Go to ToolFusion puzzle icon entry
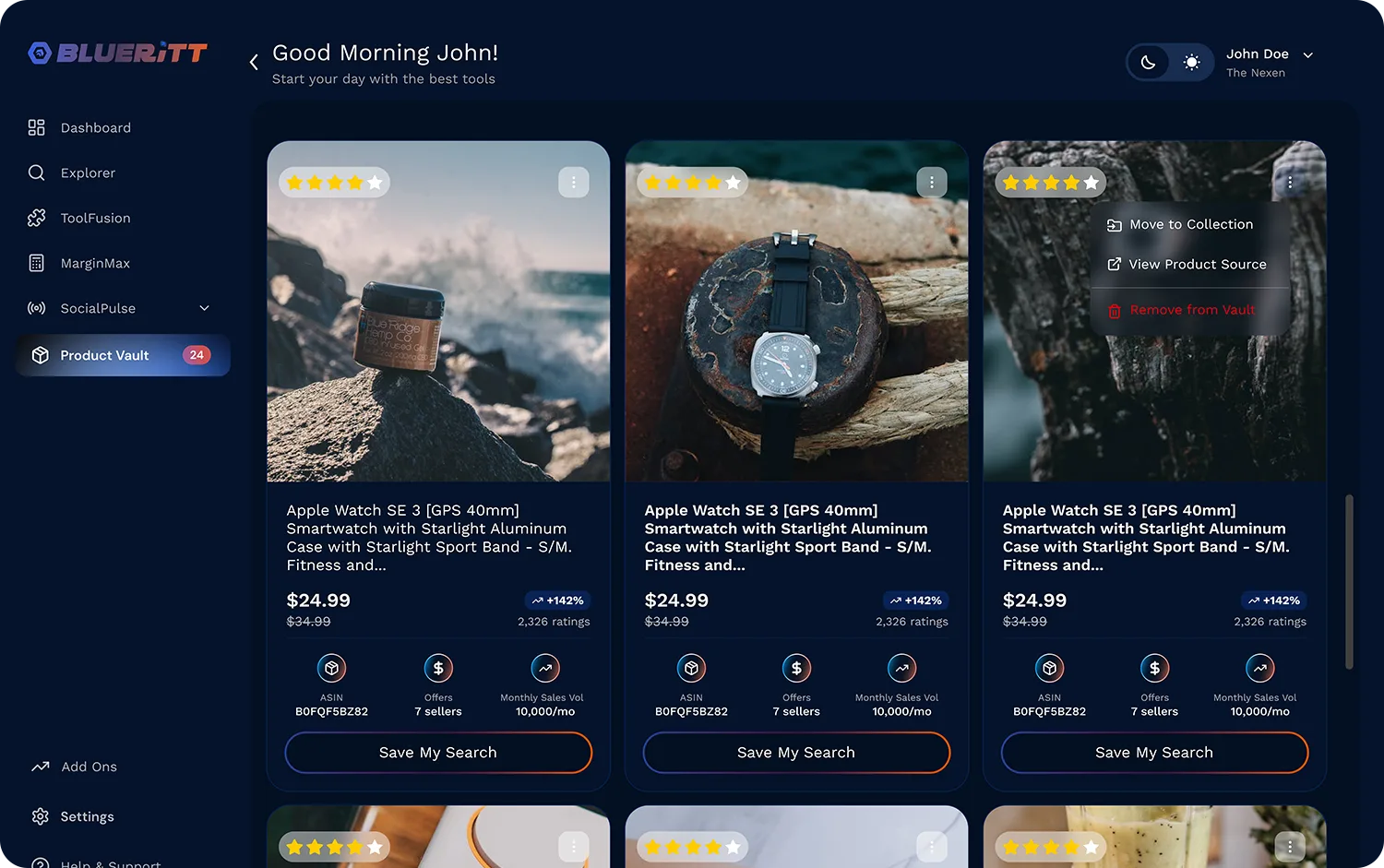The image size is (1384, 868). [x=79, y=218]
